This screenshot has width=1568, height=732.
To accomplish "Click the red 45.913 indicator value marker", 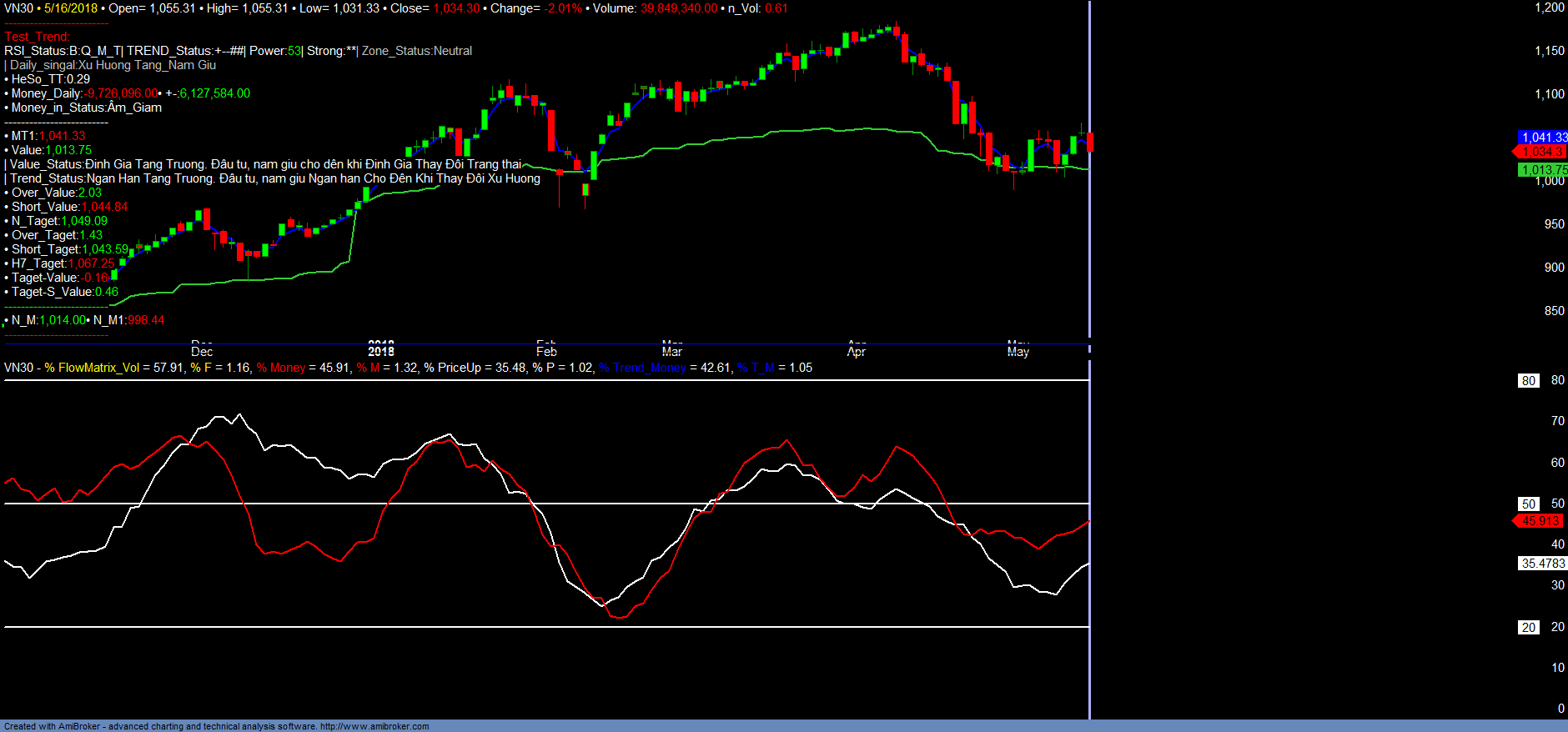I will click(1540, 521).
